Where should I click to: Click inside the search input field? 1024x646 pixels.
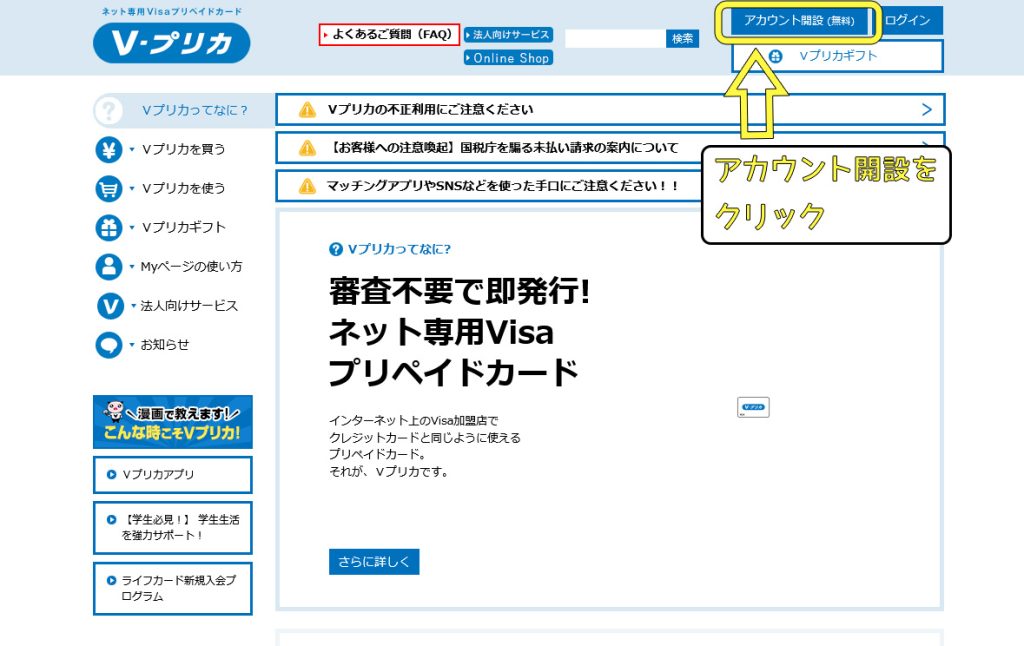coord(614,38)
